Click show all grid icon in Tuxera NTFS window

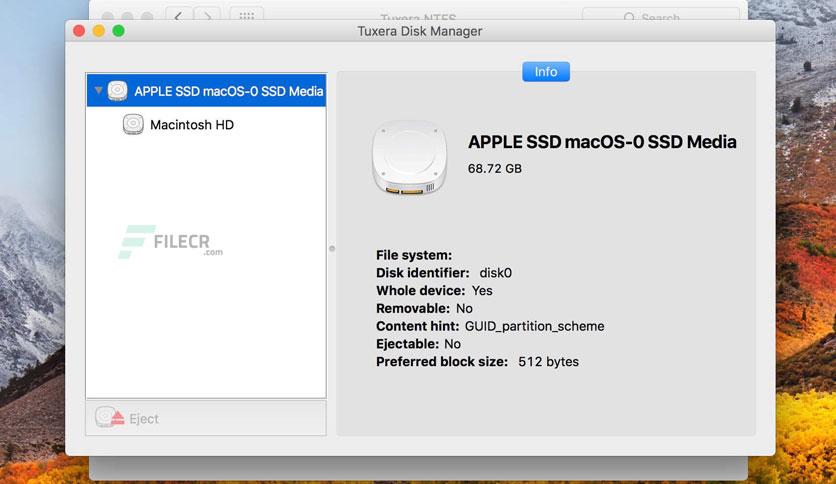246,16
